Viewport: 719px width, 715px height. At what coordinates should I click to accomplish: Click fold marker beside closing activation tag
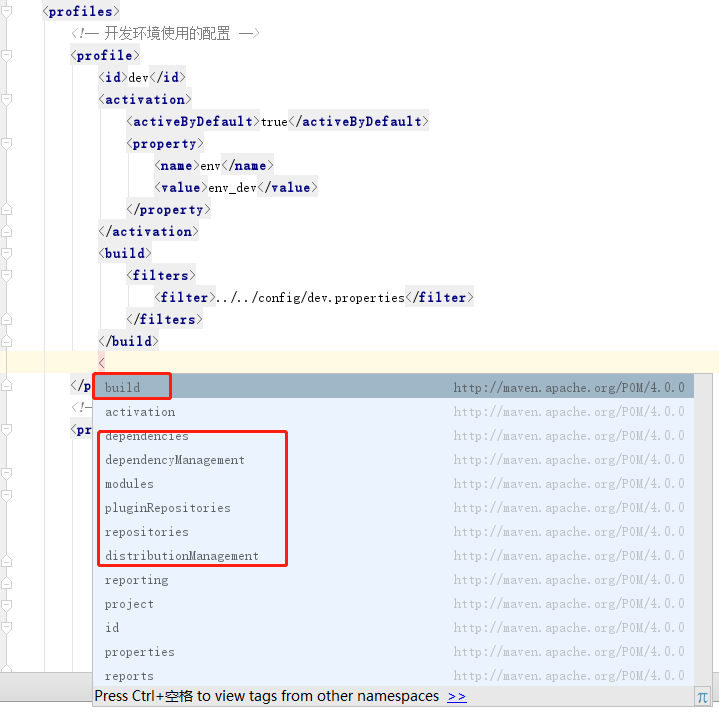point(6,232)
